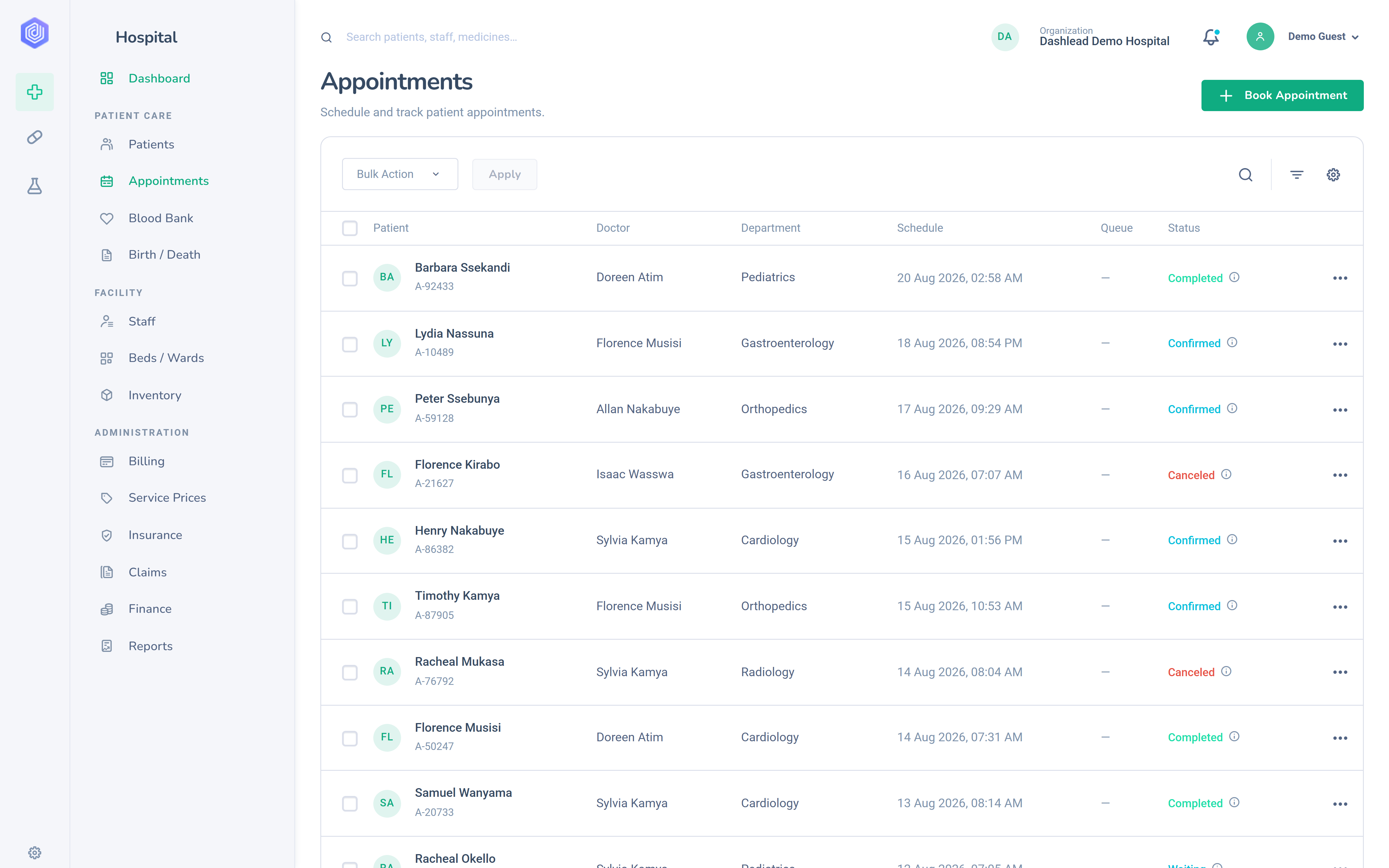Viewport: 1389px width, 868px height.
Task: Open Service Prices in the sidebar
Action: [x=167, y=498]
